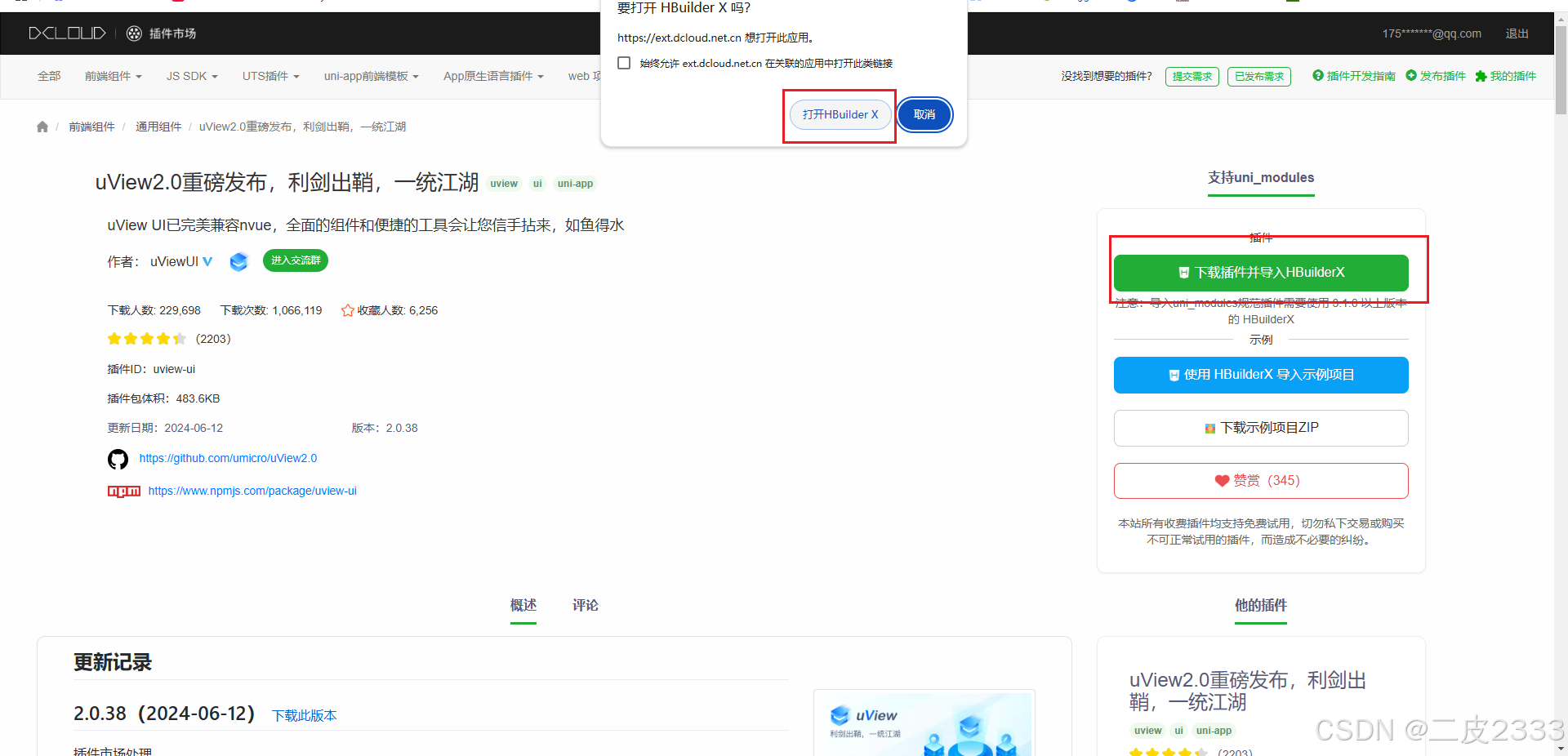Click the GitHub octocat icon

118,459
